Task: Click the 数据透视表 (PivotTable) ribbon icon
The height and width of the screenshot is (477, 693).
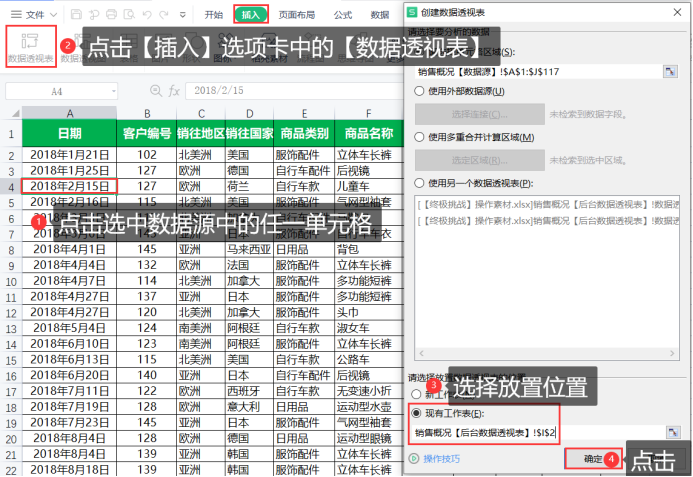Action: pos(31,46)
